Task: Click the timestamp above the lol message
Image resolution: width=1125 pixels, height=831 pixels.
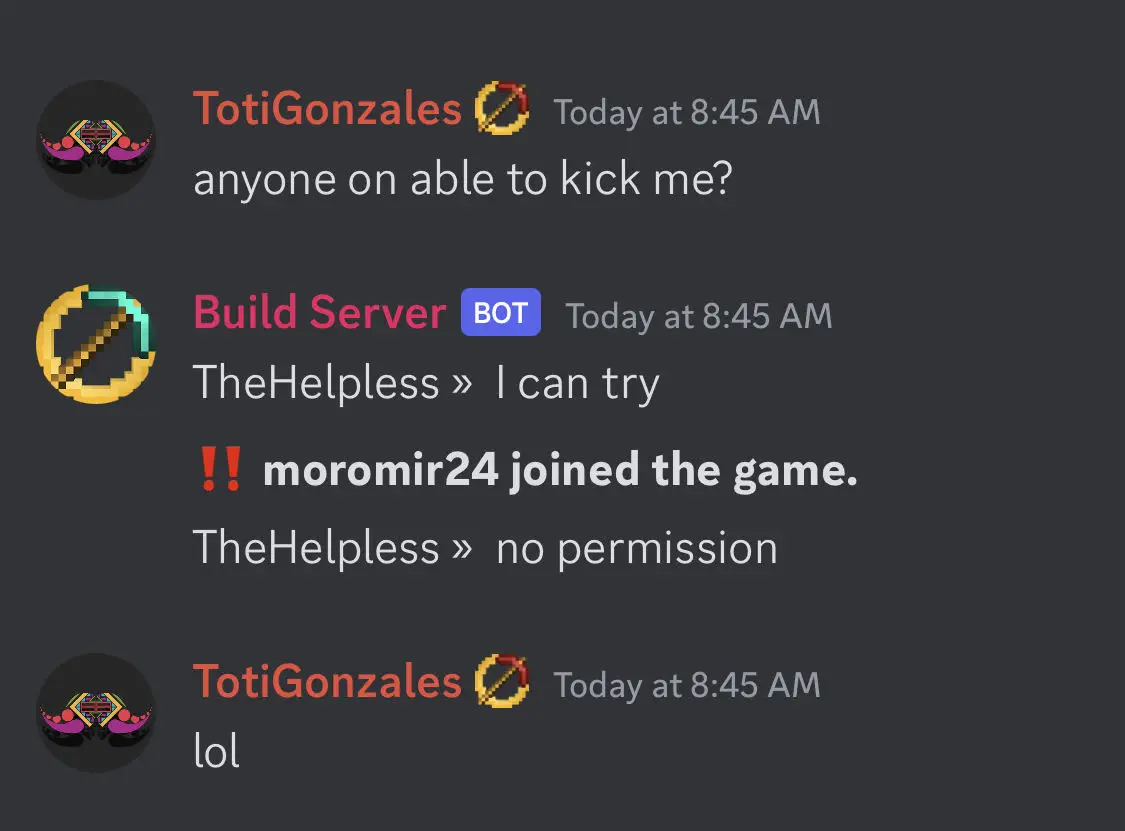Action: (x=686, y=685)
